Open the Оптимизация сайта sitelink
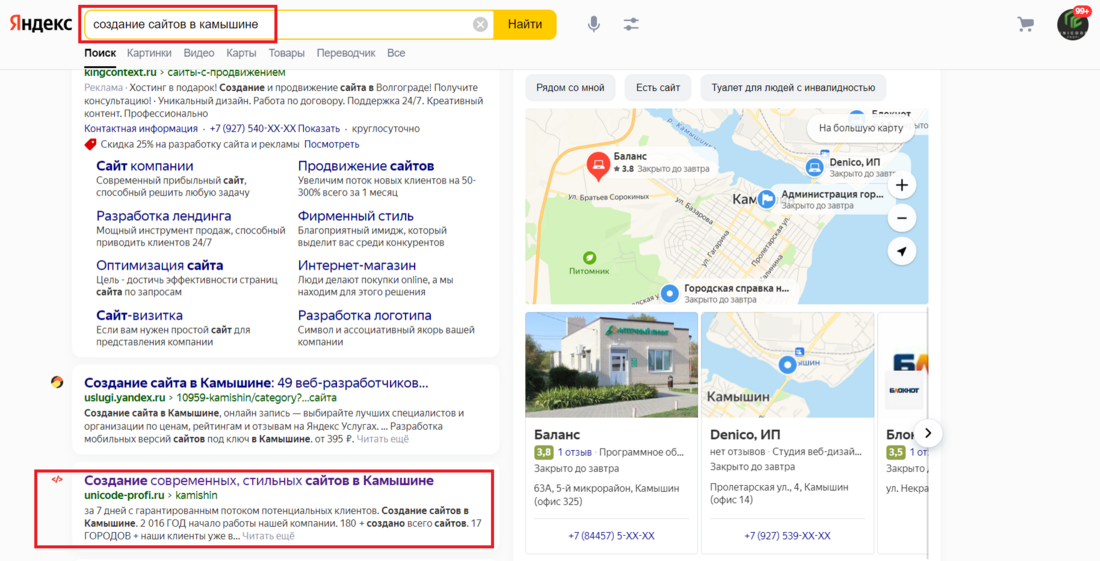The width and height of the screenshot is (1100, 561). coord(159,266)
